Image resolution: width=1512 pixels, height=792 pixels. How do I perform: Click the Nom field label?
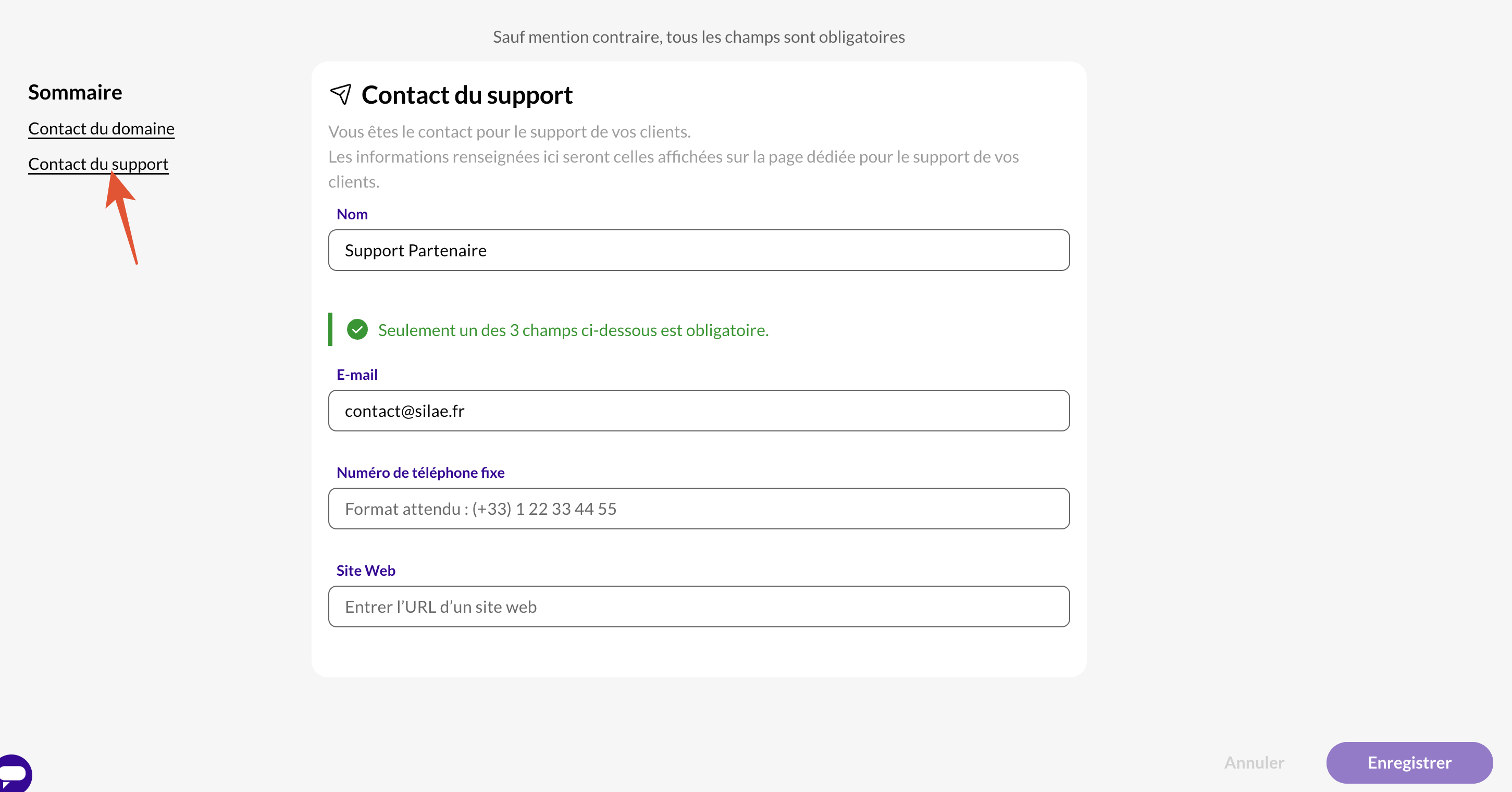pos(352,214)
